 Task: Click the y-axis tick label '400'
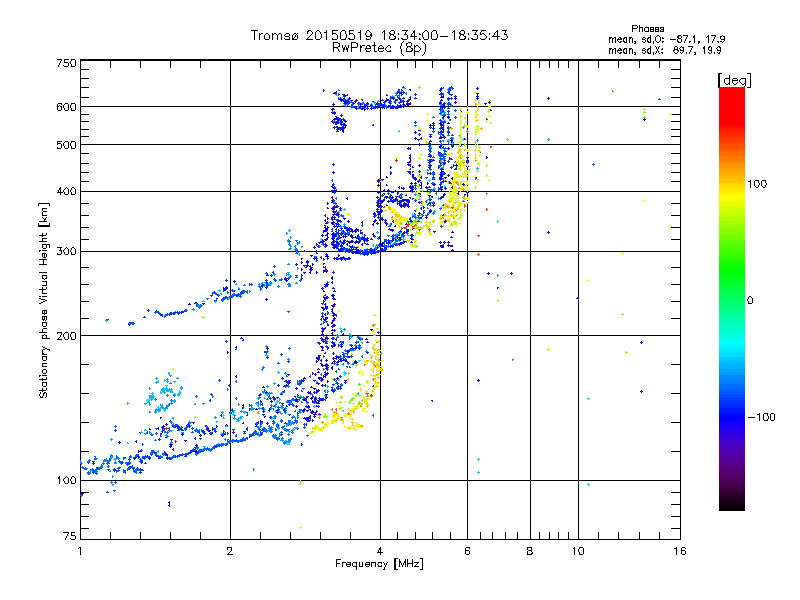66,191
